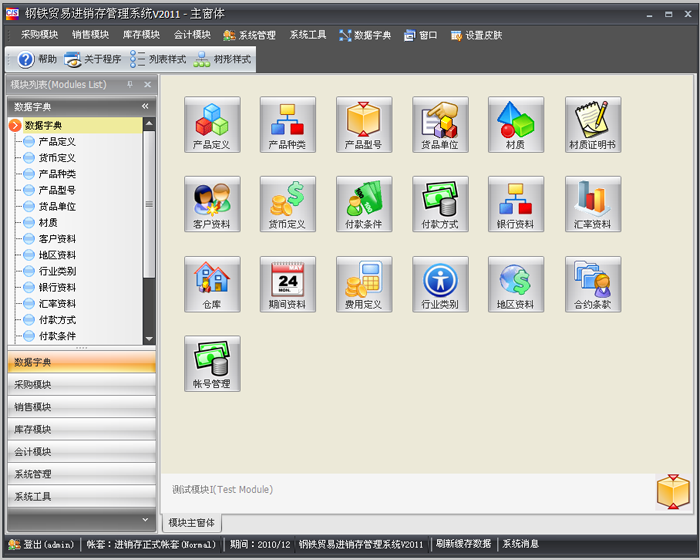Screen dimensions: 700x560
Task: Click 刷新缓存数据 in status bar
Action: (x=463, y=544)
